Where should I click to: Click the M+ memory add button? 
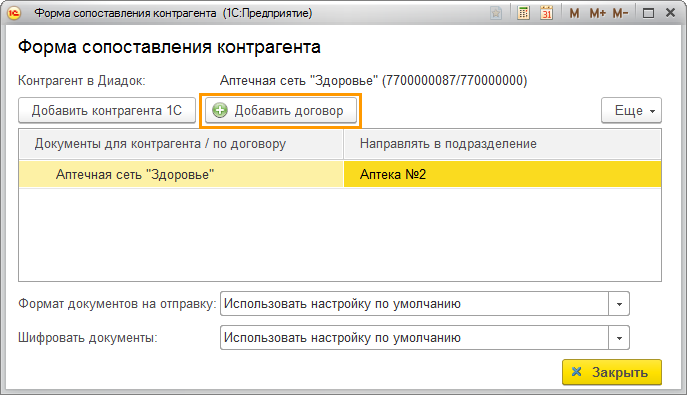pyautogui.click(x=597, y=14)
